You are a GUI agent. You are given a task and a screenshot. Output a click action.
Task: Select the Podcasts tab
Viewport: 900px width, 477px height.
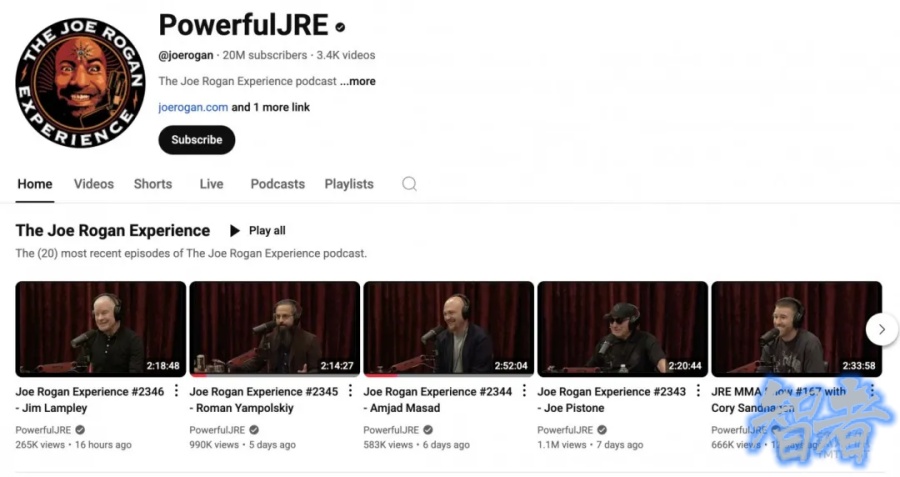(277, 184)
